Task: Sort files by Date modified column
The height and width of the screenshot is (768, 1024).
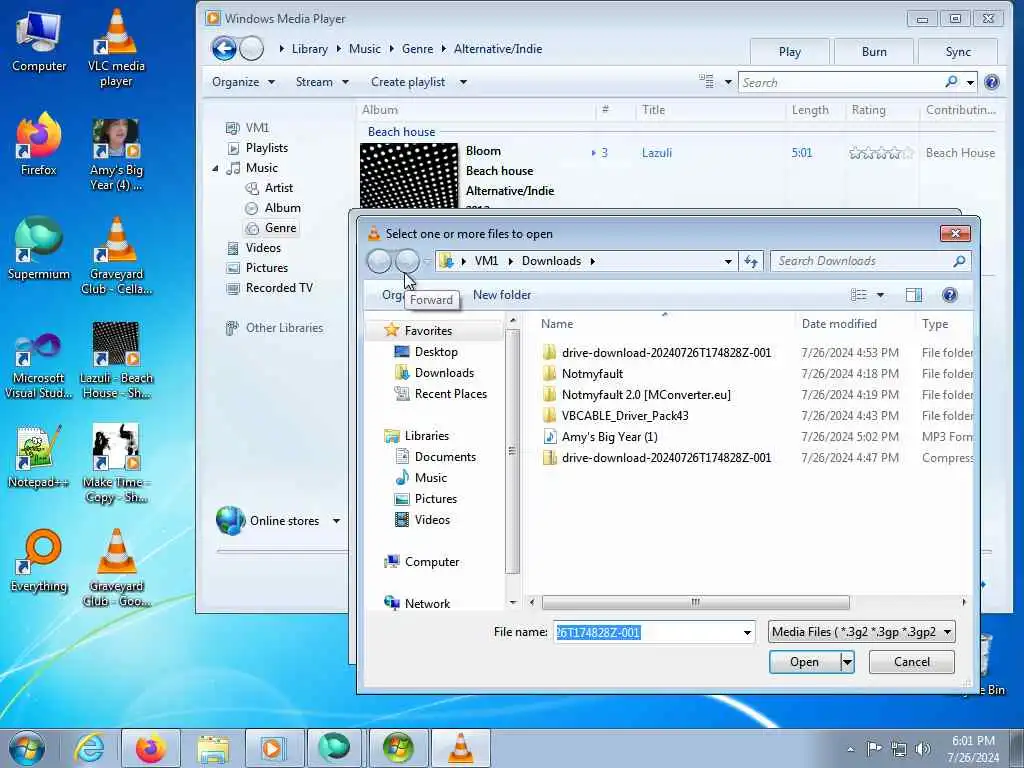Action: tap(839, 324)
